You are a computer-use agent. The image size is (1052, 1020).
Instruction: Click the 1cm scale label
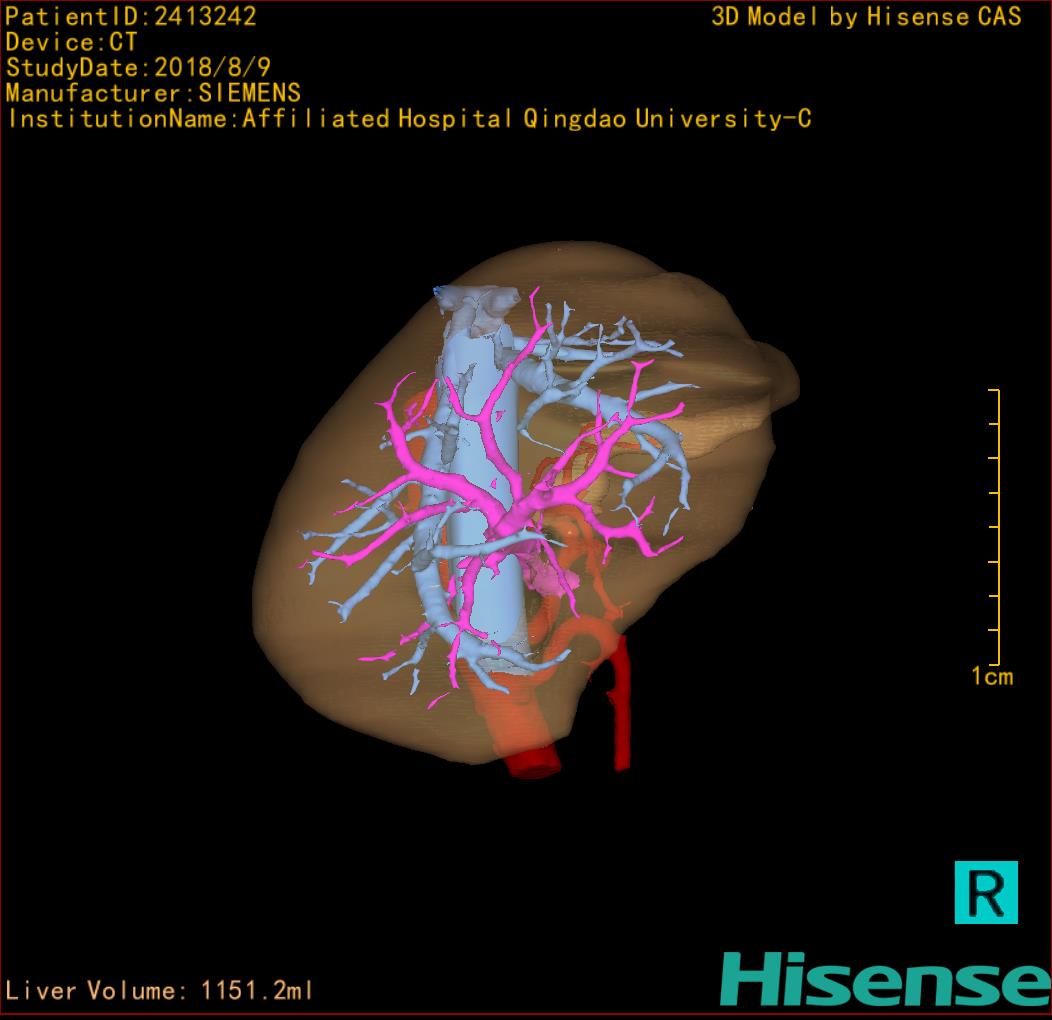(x=991, y=677)
